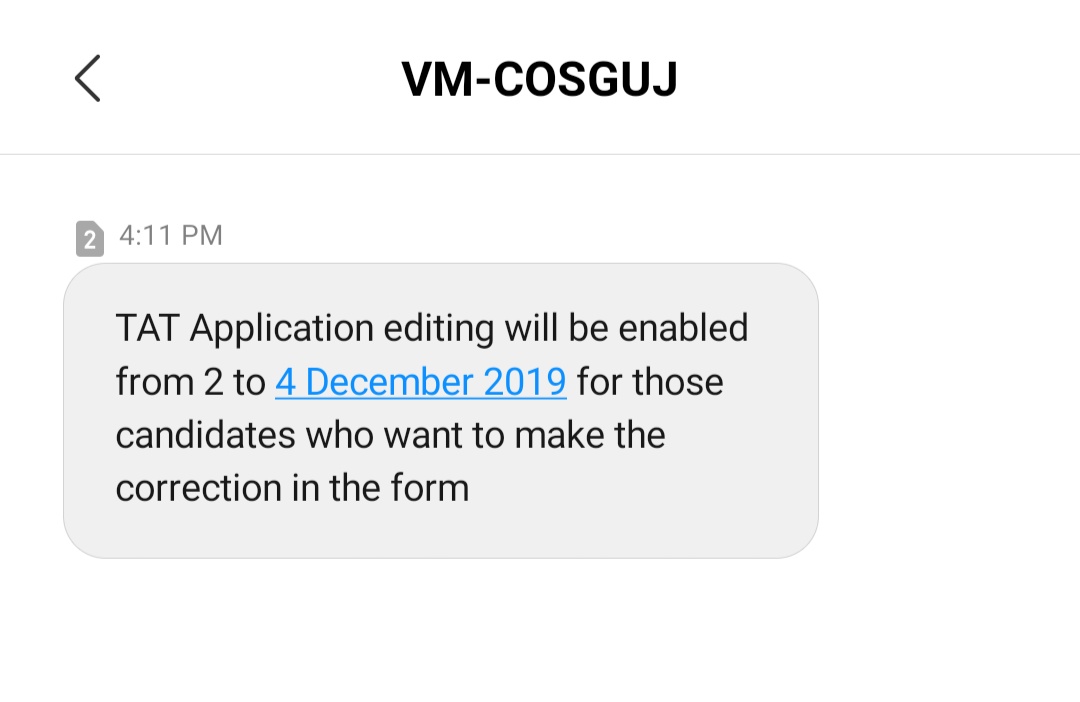Tap the text 'for those' after the date
This screenshot has width=1080, height=702.
pyautogui.click(x=650, y=382)
